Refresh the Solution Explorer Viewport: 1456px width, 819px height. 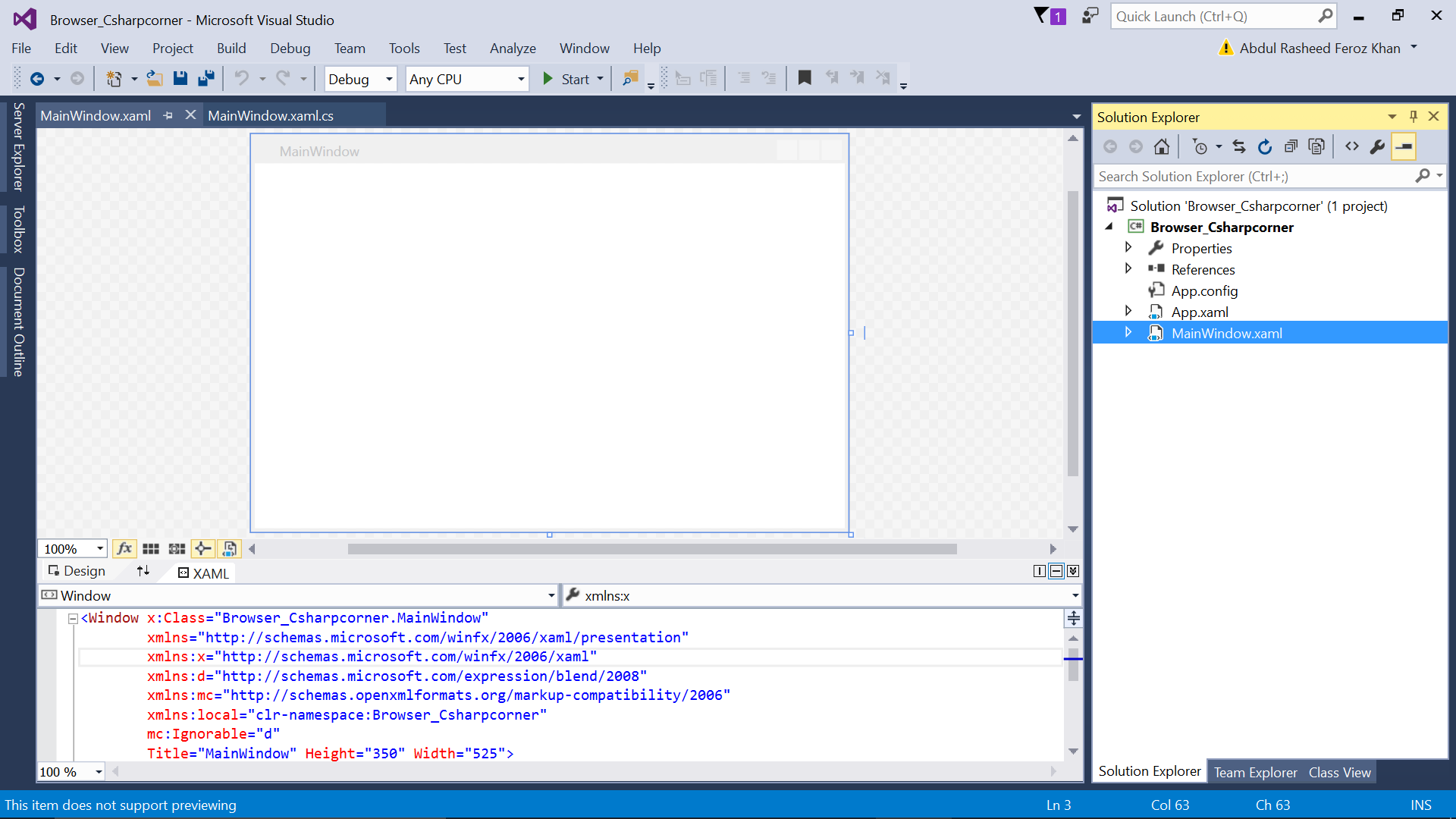click(1265, 146)
